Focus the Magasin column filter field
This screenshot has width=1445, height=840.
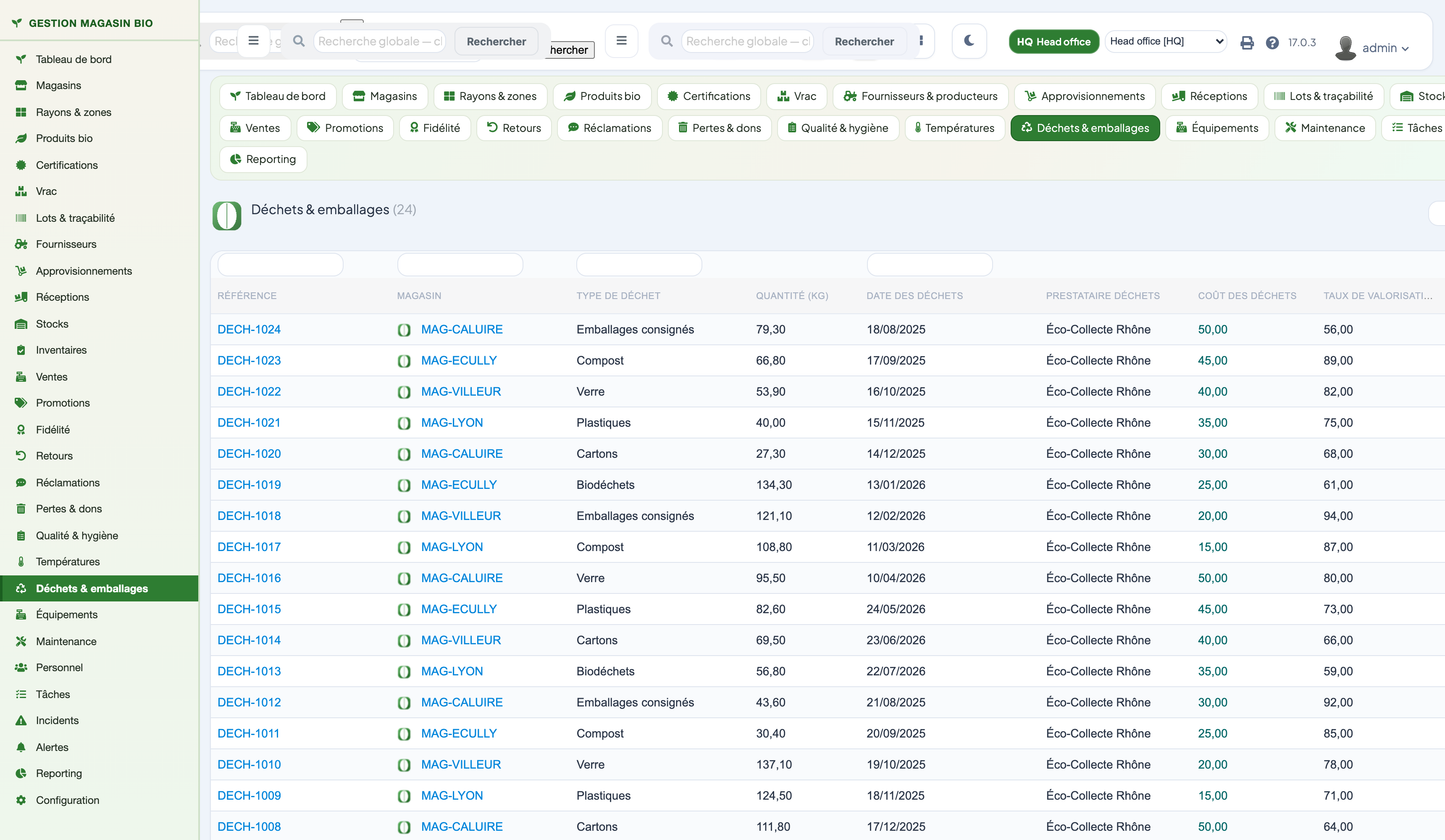point(460,265)
